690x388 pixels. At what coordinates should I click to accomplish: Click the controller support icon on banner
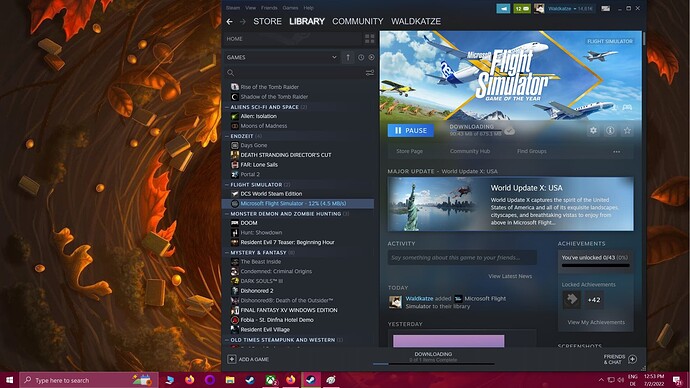point(627,107)
